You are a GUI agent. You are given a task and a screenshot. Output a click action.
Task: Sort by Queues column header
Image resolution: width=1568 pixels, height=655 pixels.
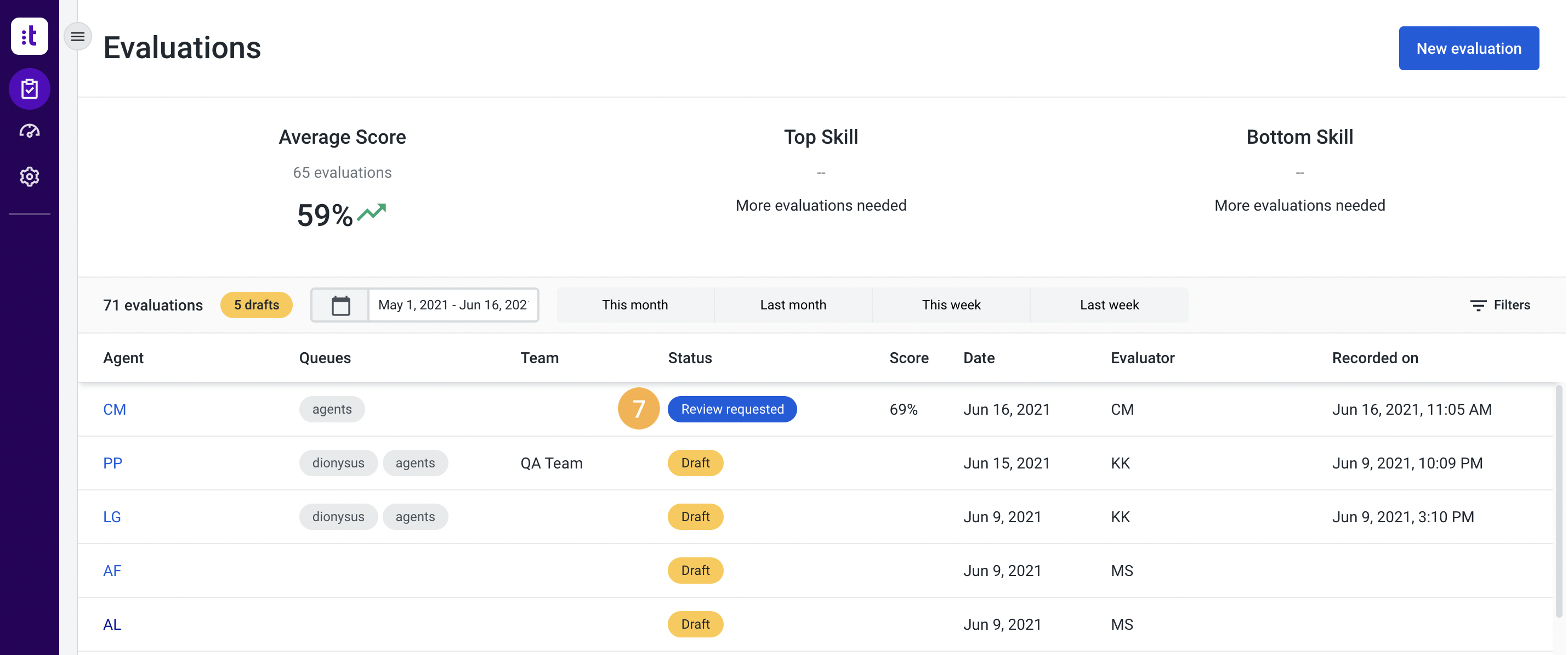(325, 358)
